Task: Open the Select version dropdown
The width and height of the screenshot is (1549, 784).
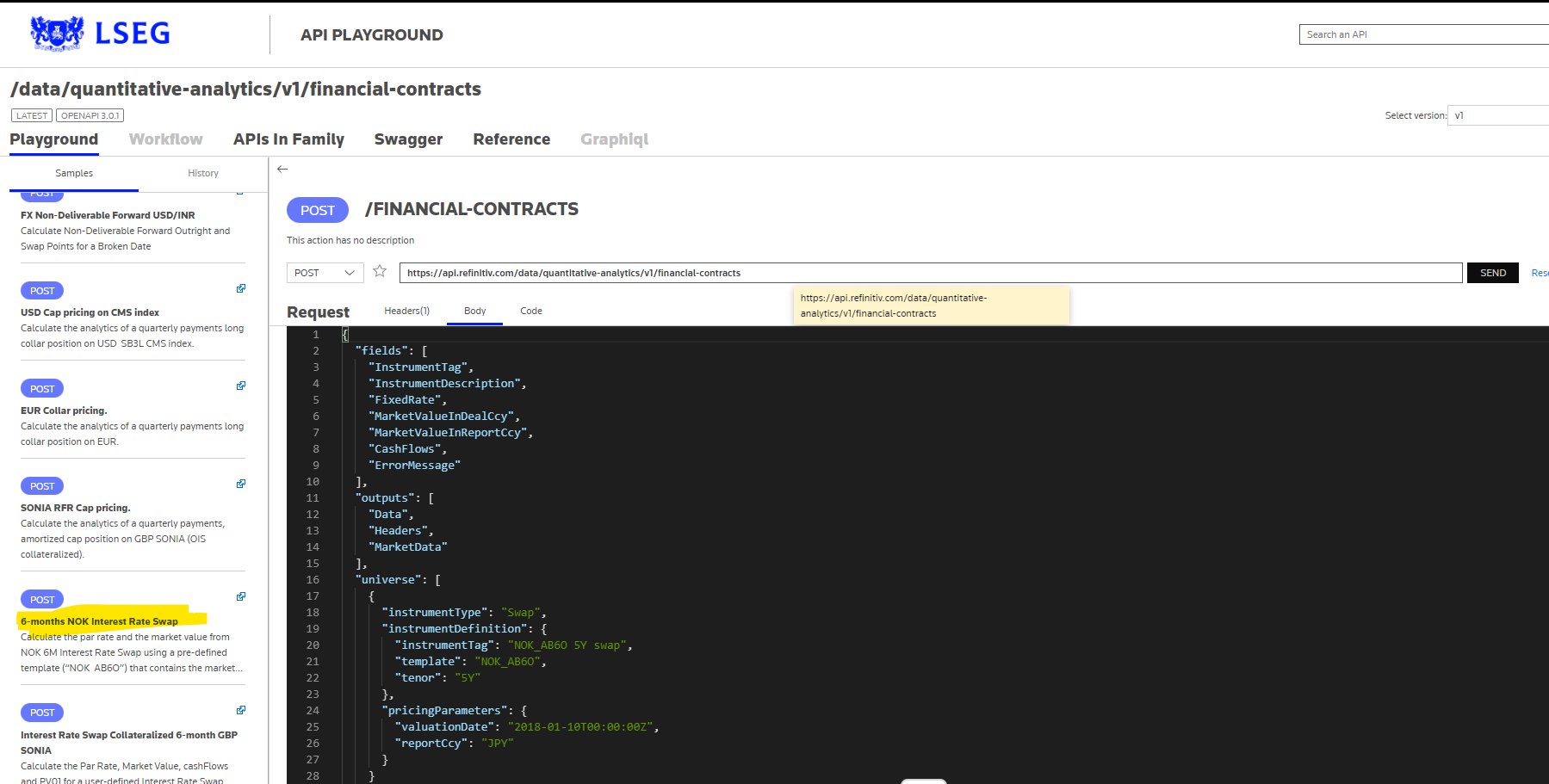Action: [x=1498, y=115]
